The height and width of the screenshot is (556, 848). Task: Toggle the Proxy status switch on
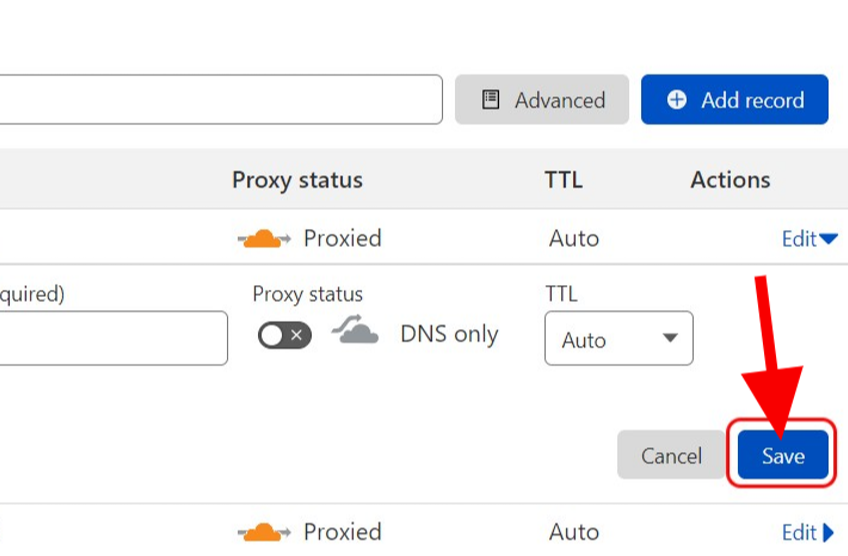pos(285,335)
